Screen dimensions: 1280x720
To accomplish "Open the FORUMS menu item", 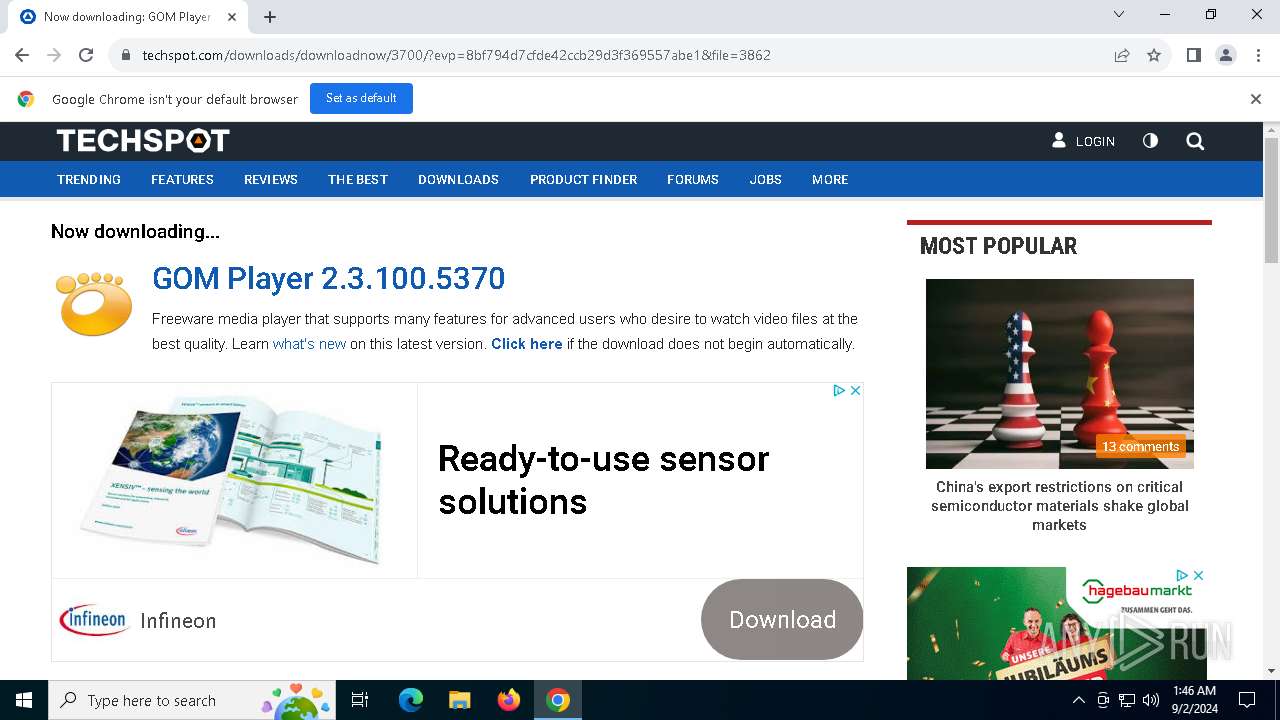I will tap(693, 180).
